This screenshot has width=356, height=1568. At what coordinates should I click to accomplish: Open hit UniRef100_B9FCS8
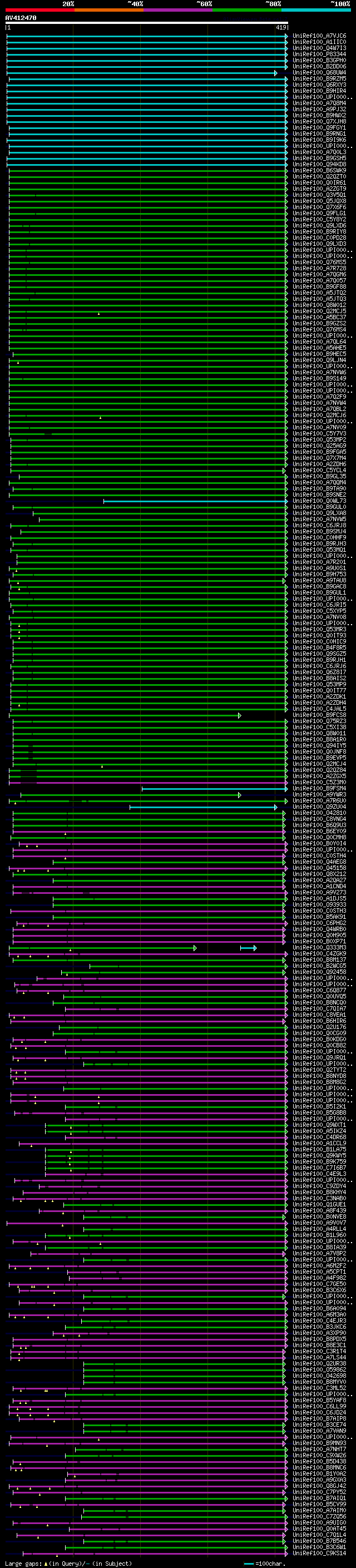tap(319, 715)
